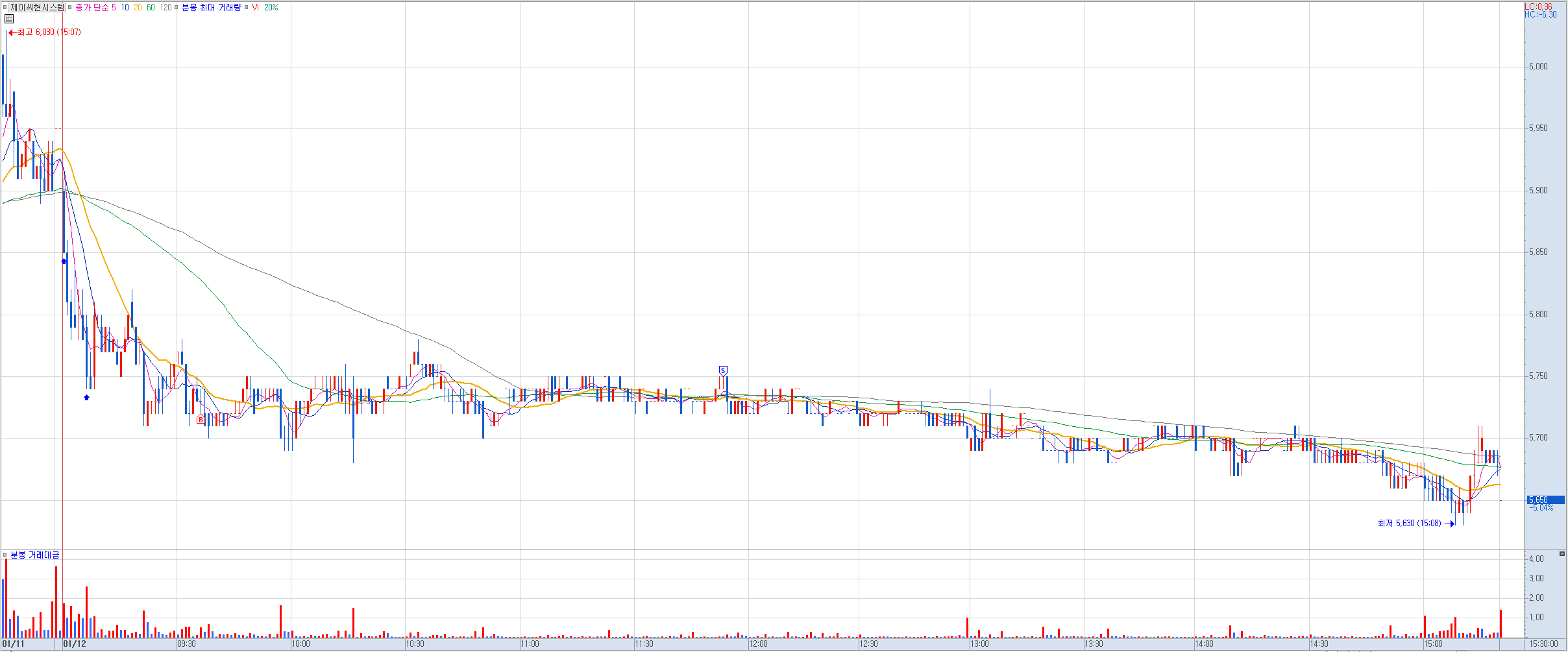1568x652 pixels.
Task: Click the 4.00 volume axis label
Action: coord(1536,559)
